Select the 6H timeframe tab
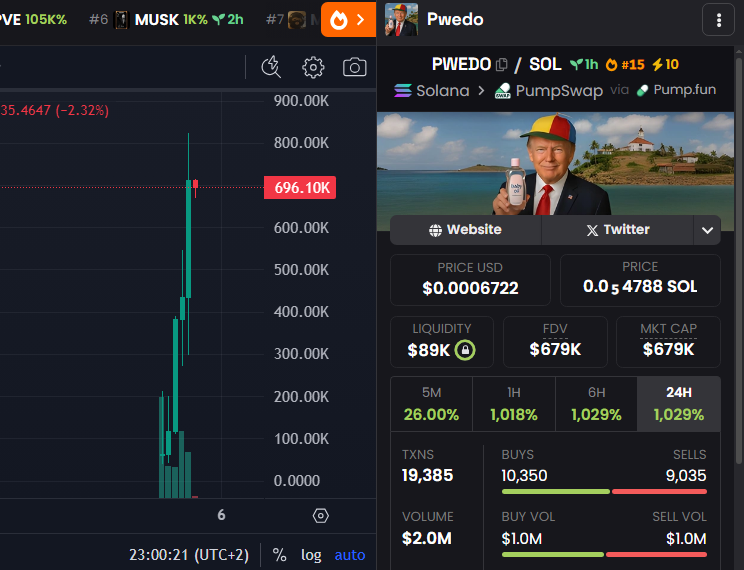This screenshot has height=570, width=744. [596, 404]
